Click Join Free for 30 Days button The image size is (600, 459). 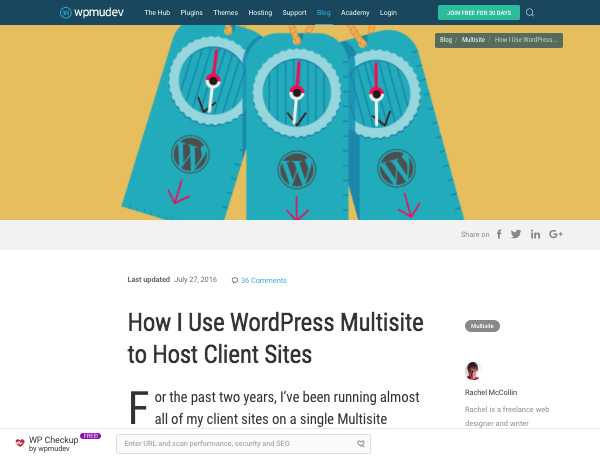click(x=479, y=13)
